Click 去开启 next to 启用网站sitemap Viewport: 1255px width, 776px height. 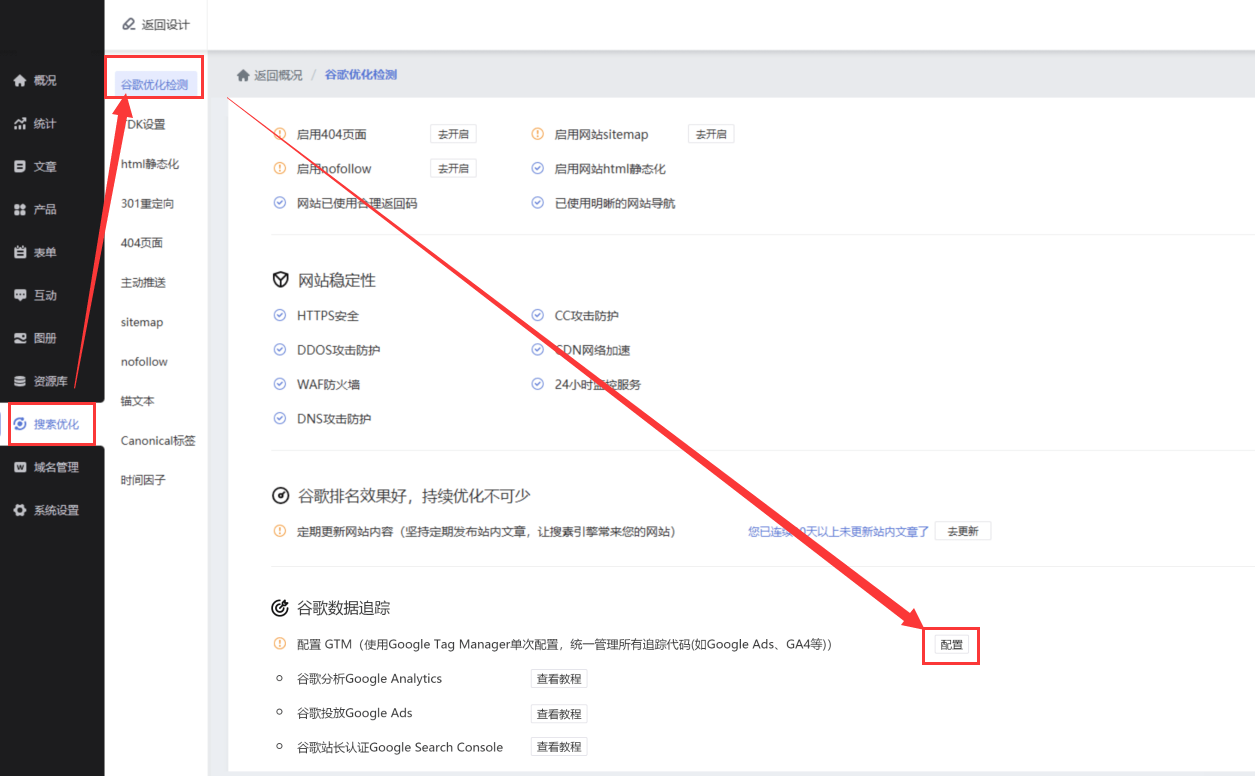[711, 134]
